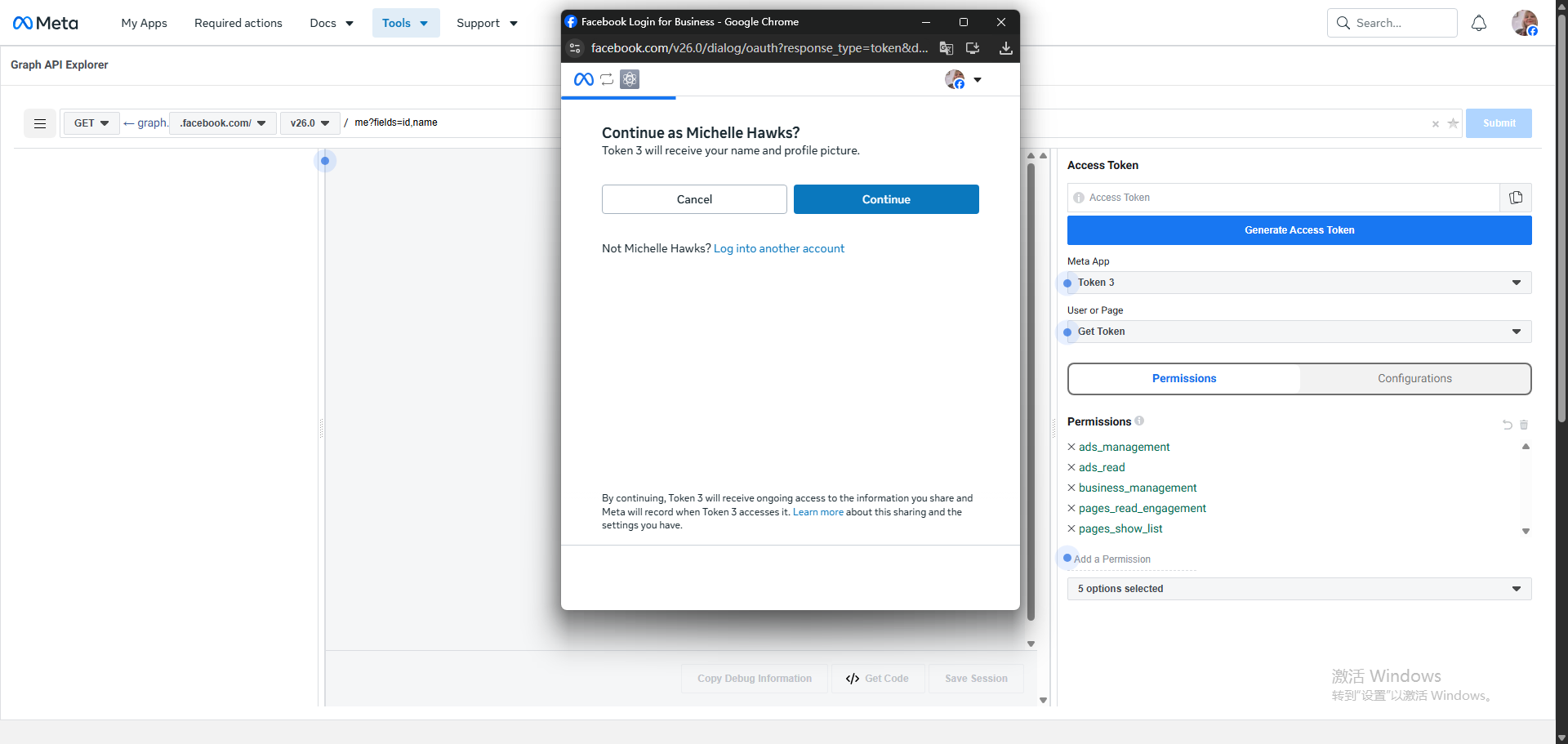Image resolution: width=1568 pixels, height=744 pixels.
Task: Remove the ads_read permission
Action: click(1071, 467)
